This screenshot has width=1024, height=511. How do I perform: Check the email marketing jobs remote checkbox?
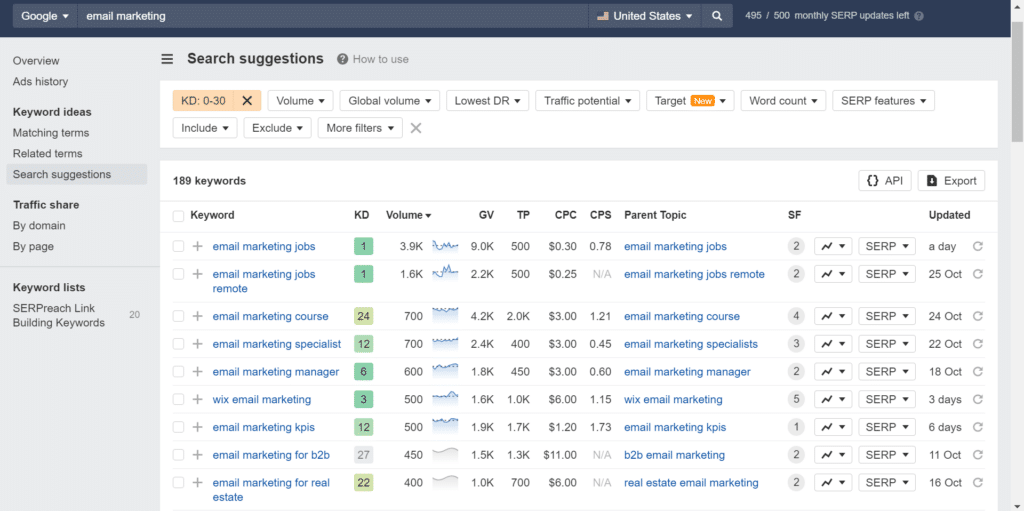[x=178, y=274]
